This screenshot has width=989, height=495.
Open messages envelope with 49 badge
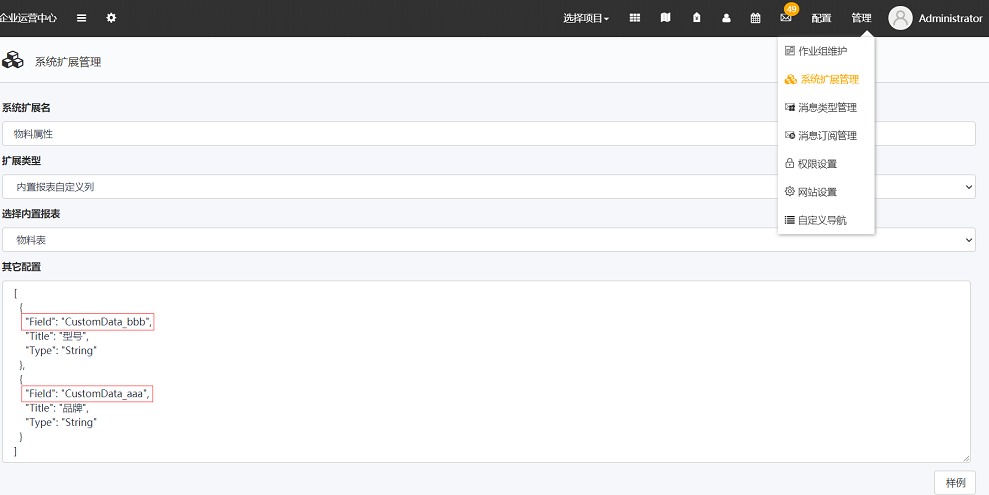[x=786, y=18]
